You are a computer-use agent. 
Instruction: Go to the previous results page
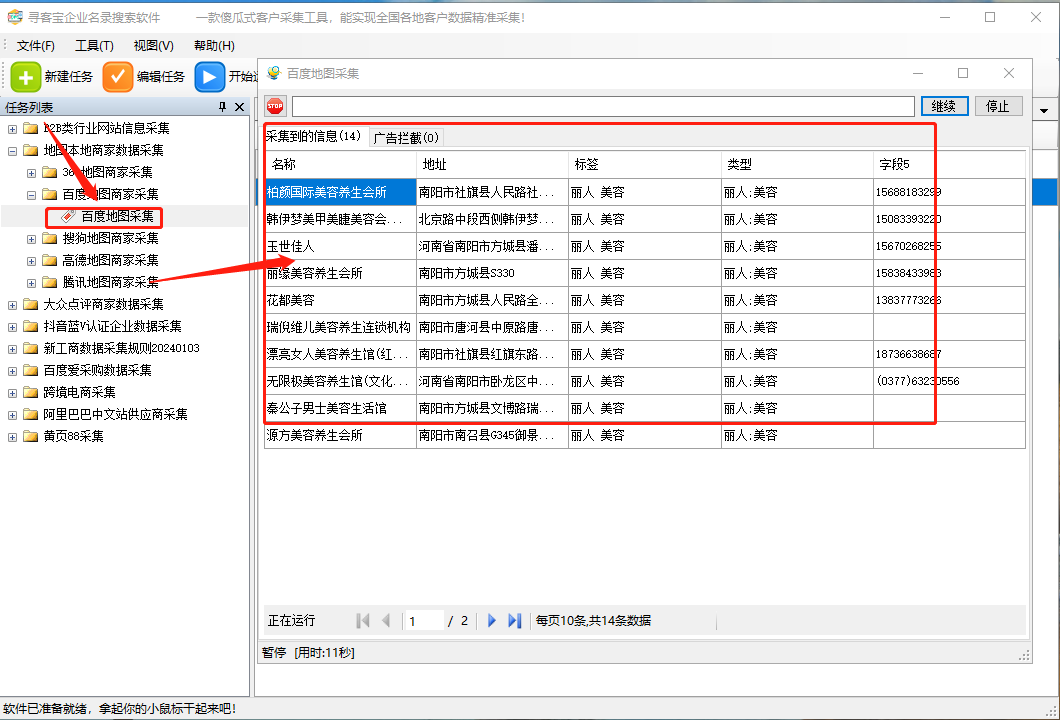point(386,621)
